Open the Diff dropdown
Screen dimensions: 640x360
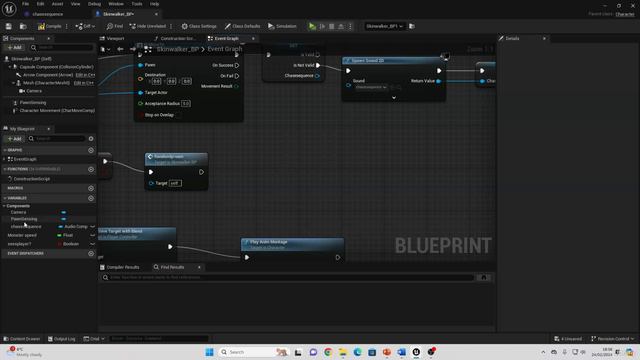click(x=85, y=26)
